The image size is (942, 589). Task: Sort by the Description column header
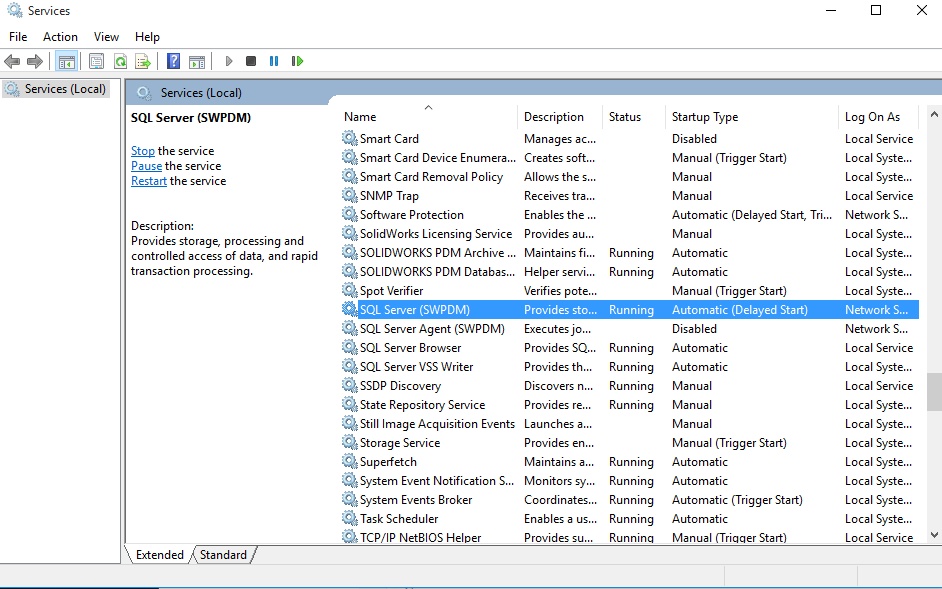coord(559,117)
